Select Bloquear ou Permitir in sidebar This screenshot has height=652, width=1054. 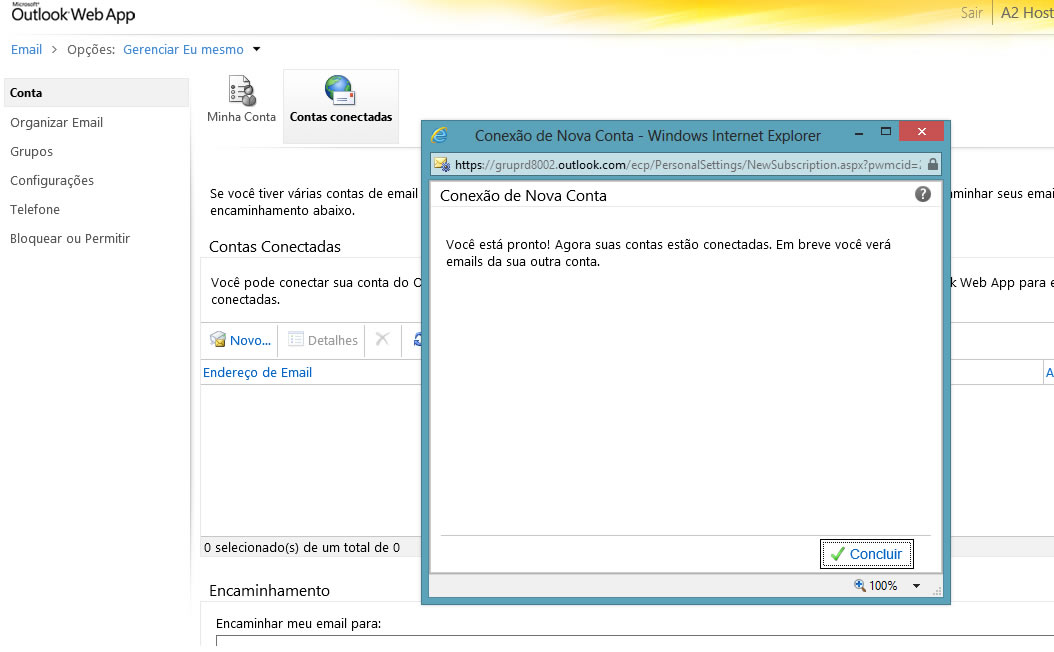point(70,238)
